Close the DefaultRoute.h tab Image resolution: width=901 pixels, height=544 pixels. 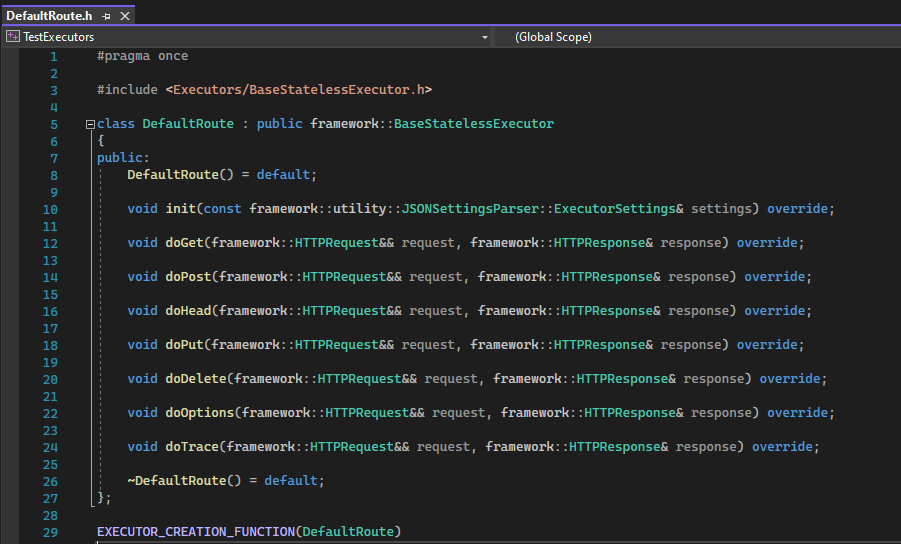pos(125,16)
